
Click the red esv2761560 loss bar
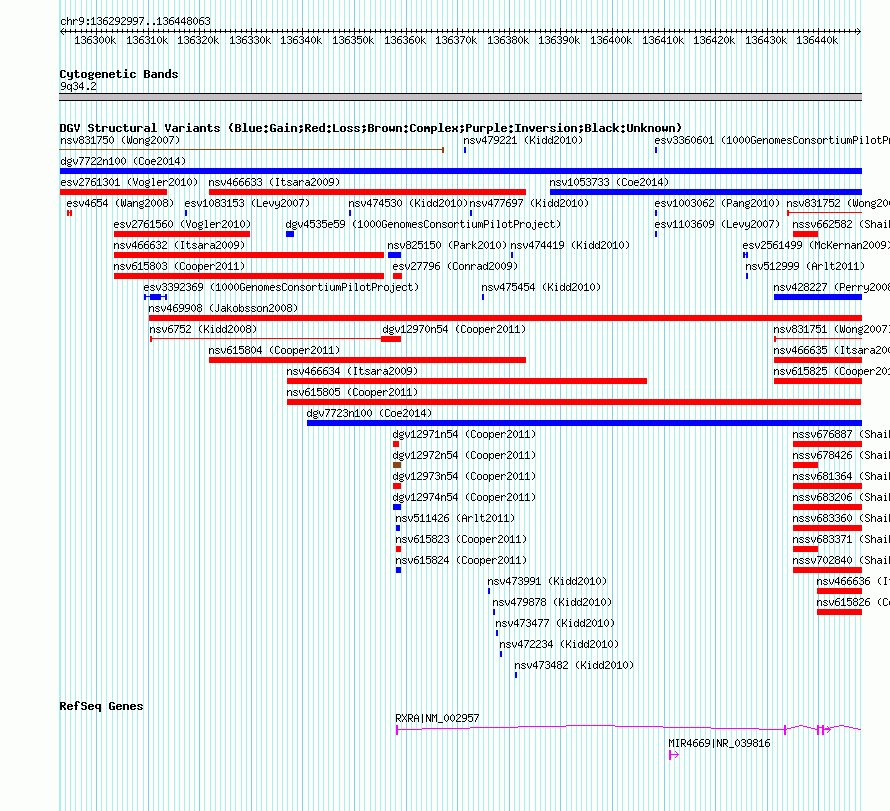pyautogui.click(x=182, y=234)
